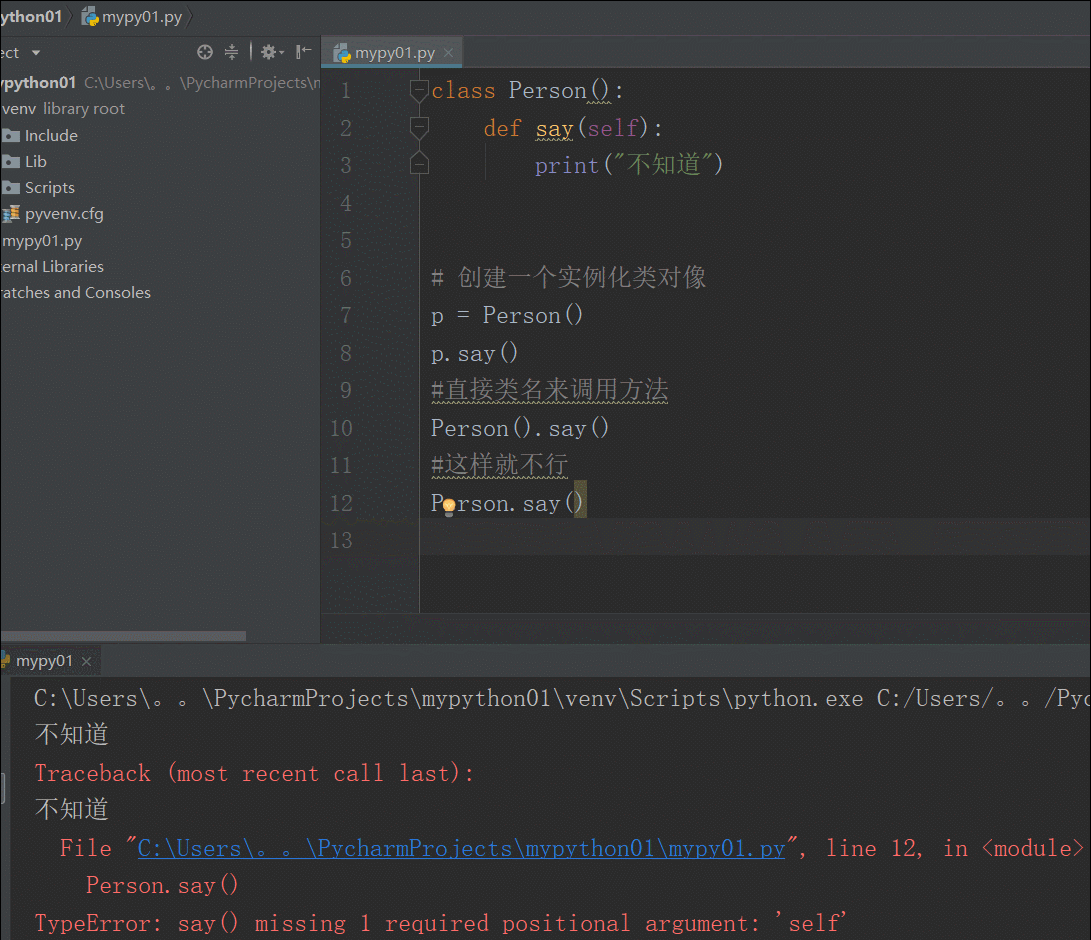Image resolution: width=1091 pixels, height=940 pixels.
Task: Open project view settings gear
Action: pyautogui.click(x=271, y=52)
